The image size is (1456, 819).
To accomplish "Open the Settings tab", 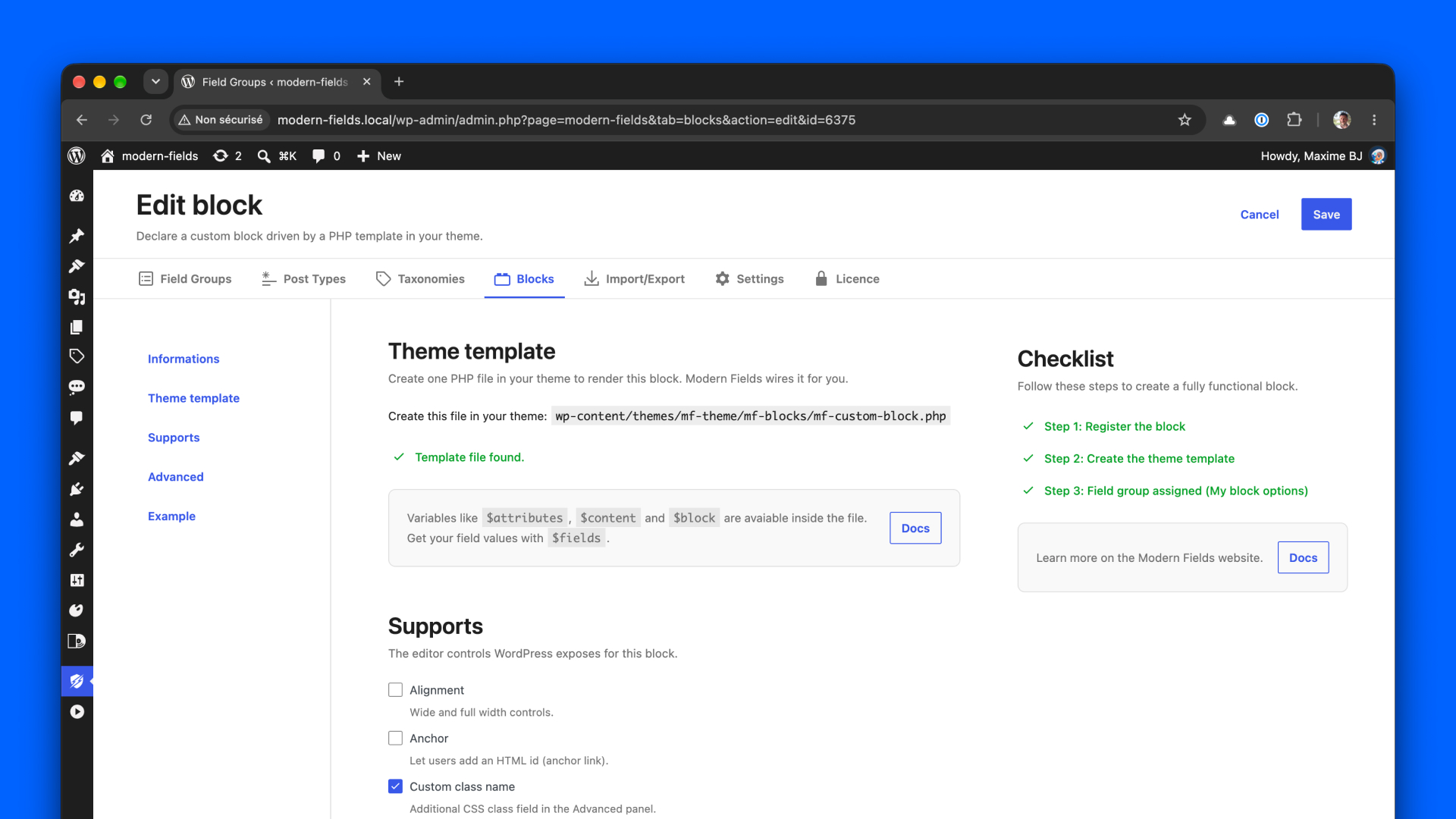I will tap(749, 279).
